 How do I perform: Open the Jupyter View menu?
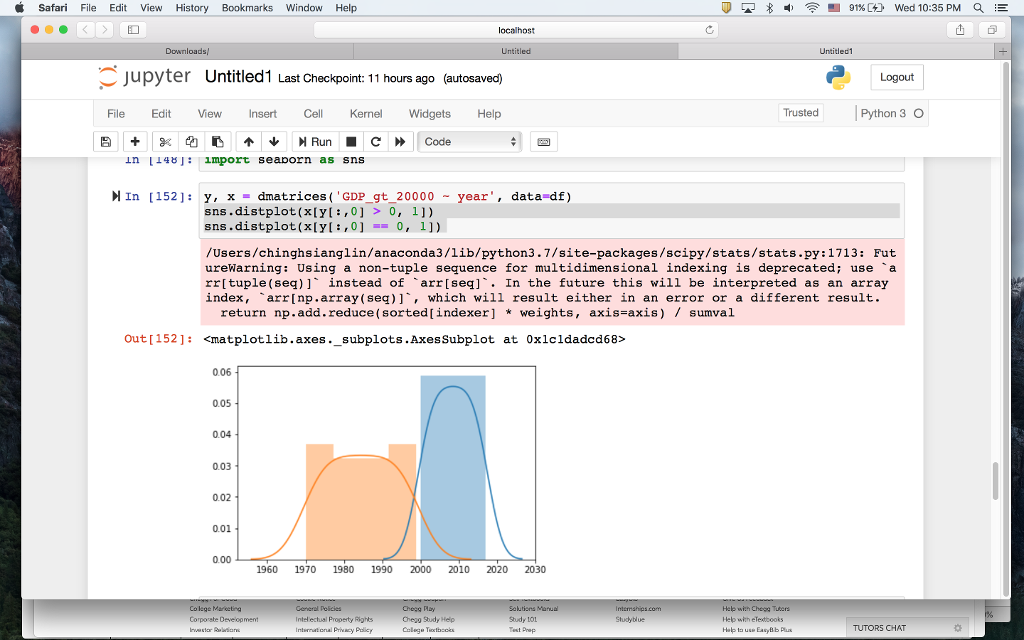pyautogui.click(x=210, y=114)
